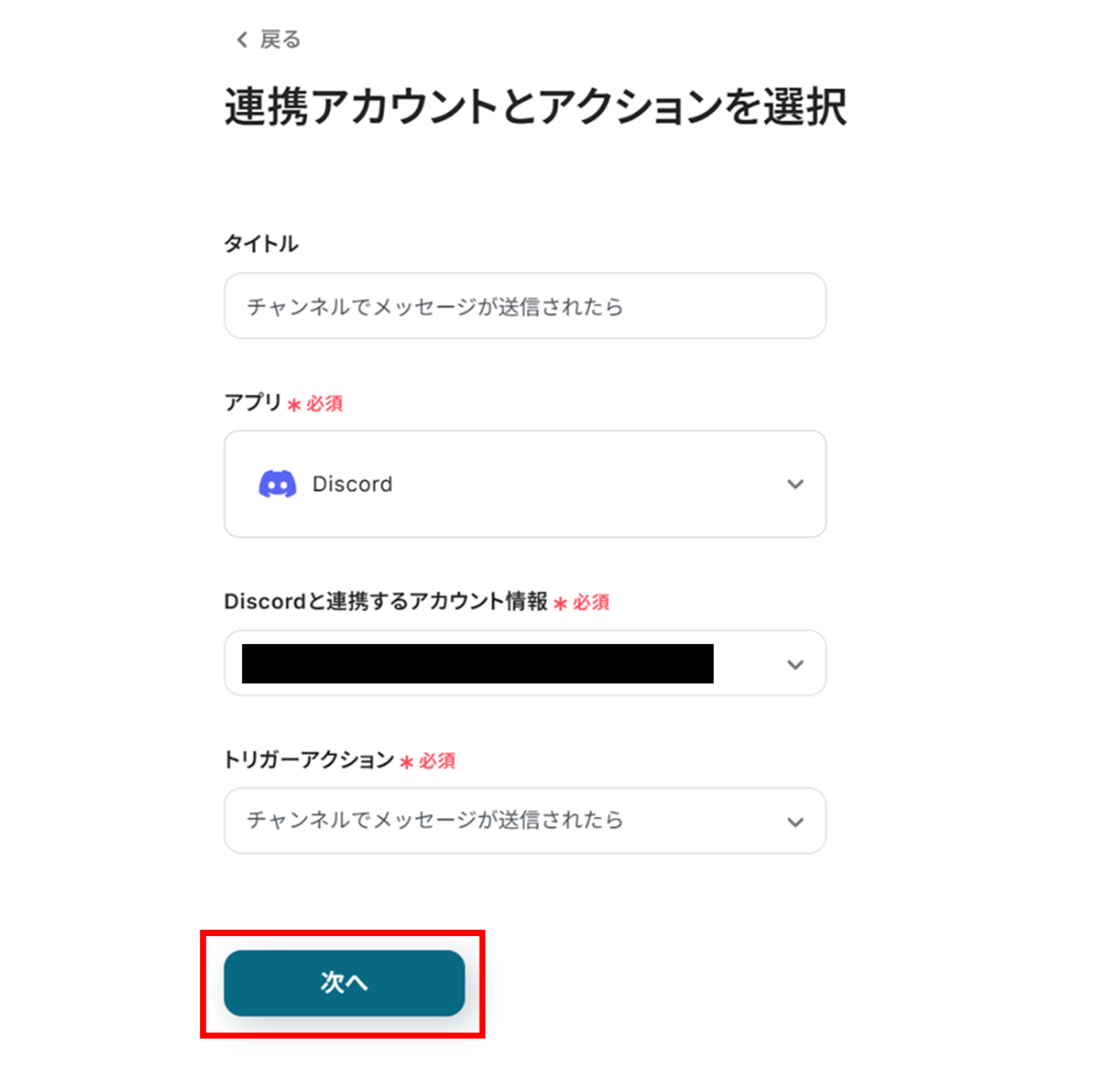Click the タイトル text input field
1120x1088 pixels.
coord(525,306)
